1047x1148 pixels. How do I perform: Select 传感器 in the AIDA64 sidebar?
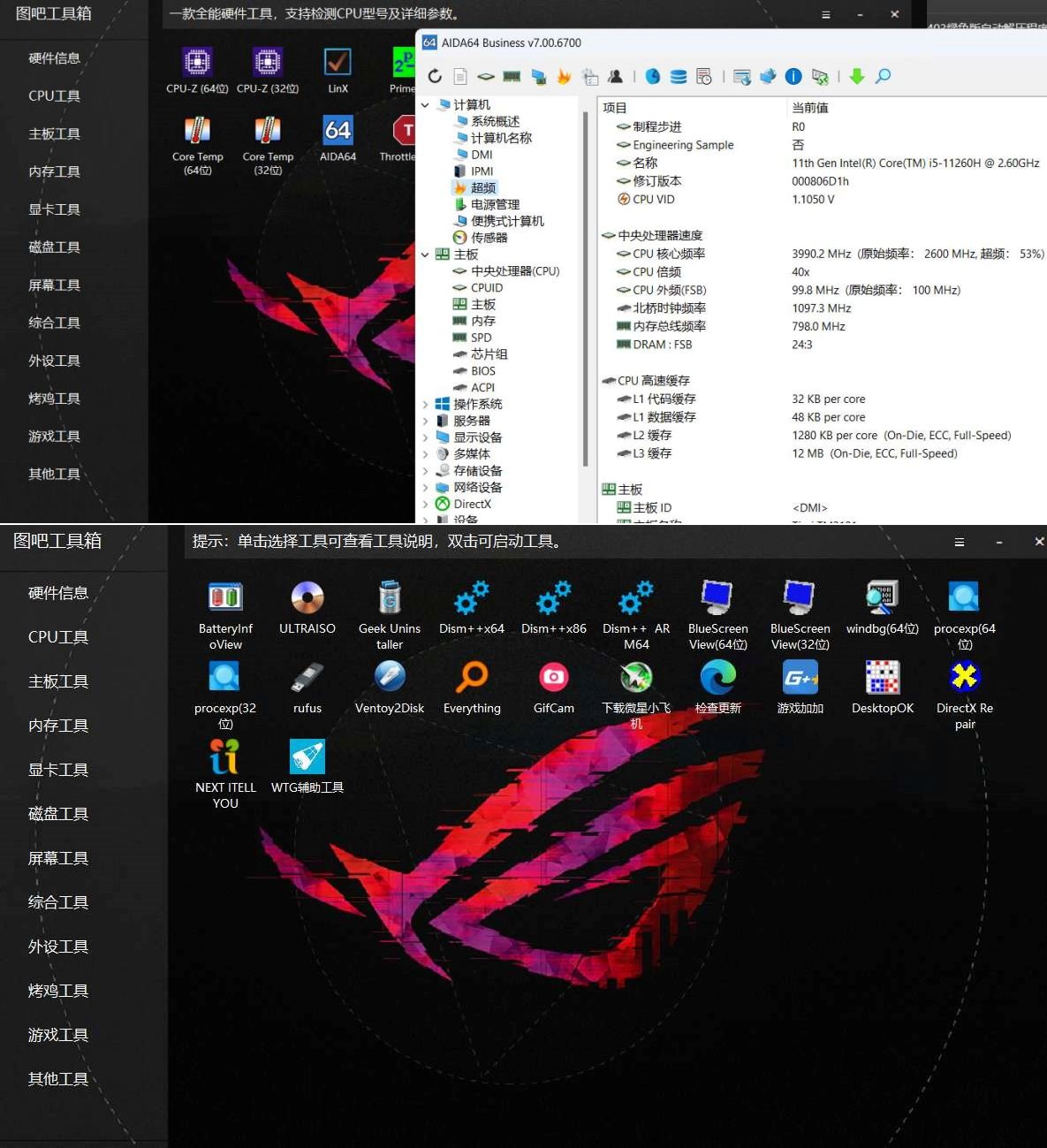coord(489,238)
